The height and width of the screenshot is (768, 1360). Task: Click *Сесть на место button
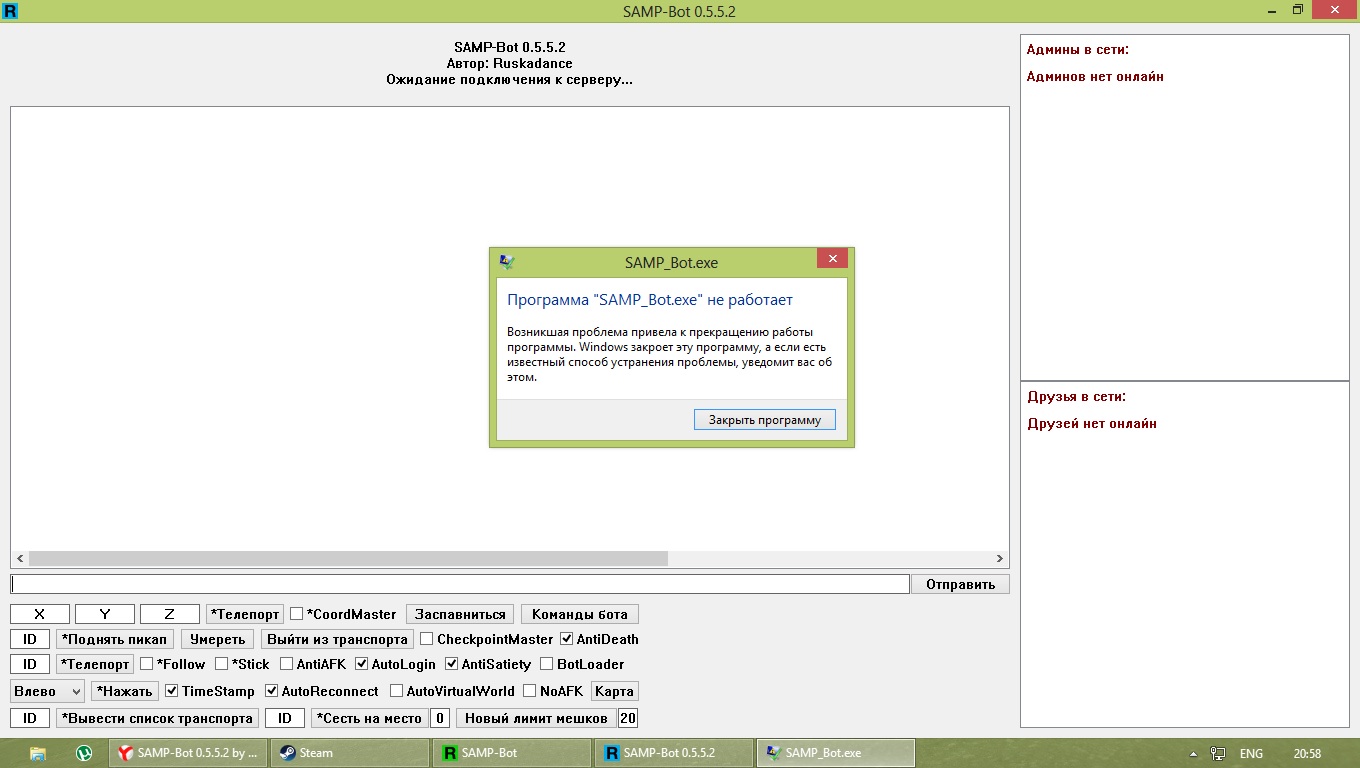[369, 718]
